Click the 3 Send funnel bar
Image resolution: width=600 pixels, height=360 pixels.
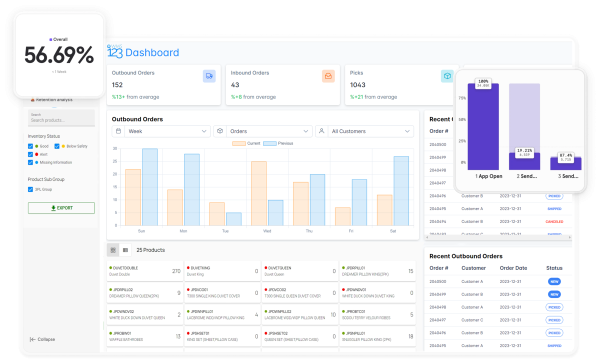pos(566,163)
